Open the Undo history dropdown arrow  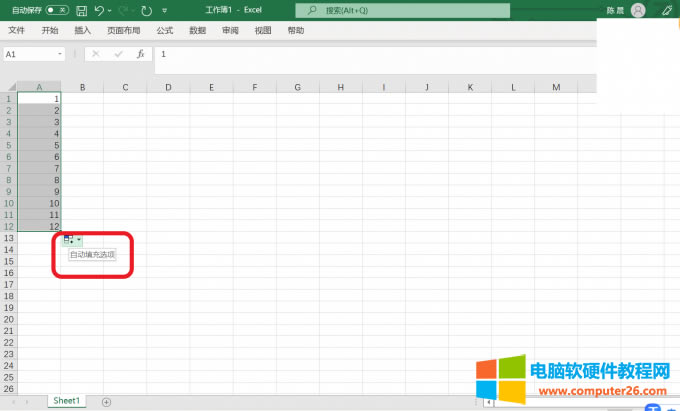click(x=110, y=11)
